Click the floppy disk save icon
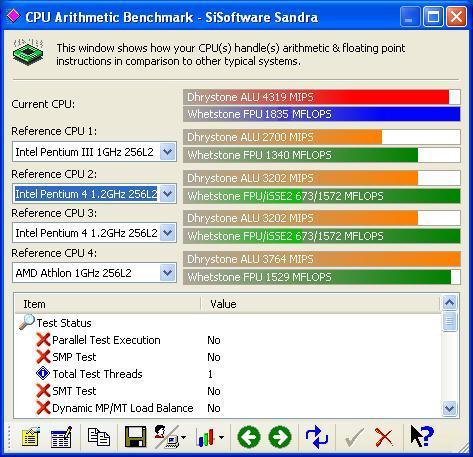The width and height of the screenshot is (473, 457). click(x=135, y=437)
